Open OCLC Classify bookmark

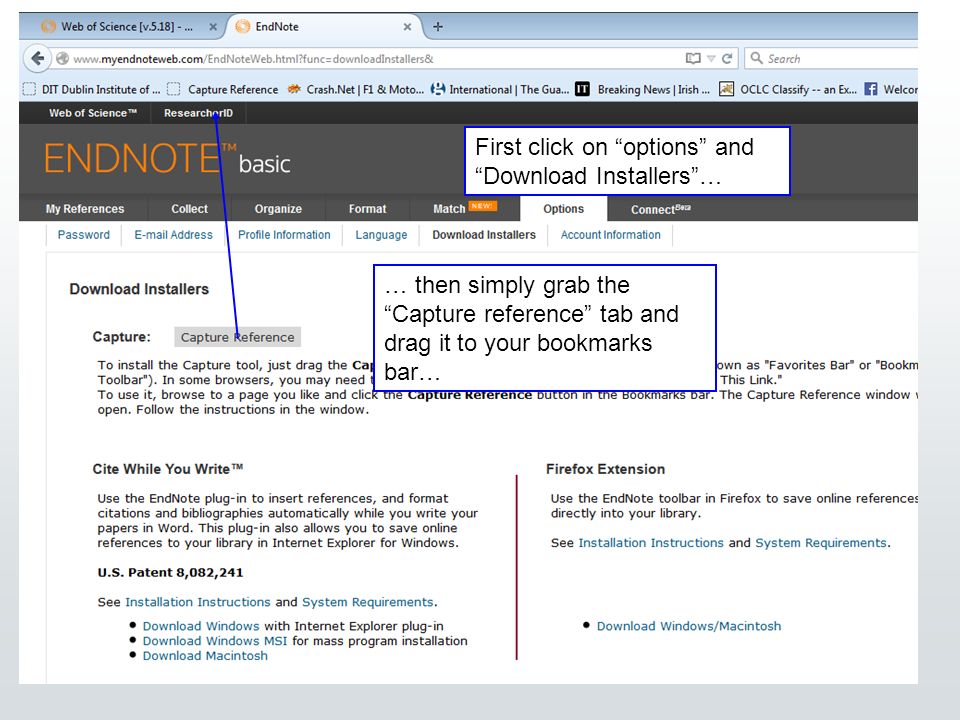[x=788, y=89]
